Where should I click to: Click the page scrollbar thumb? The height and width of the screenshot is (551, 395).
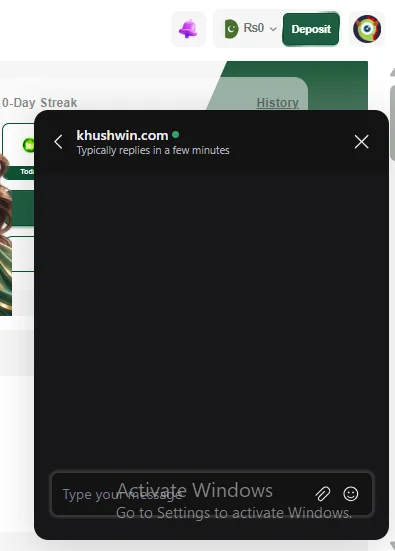(x=393, y=123)
